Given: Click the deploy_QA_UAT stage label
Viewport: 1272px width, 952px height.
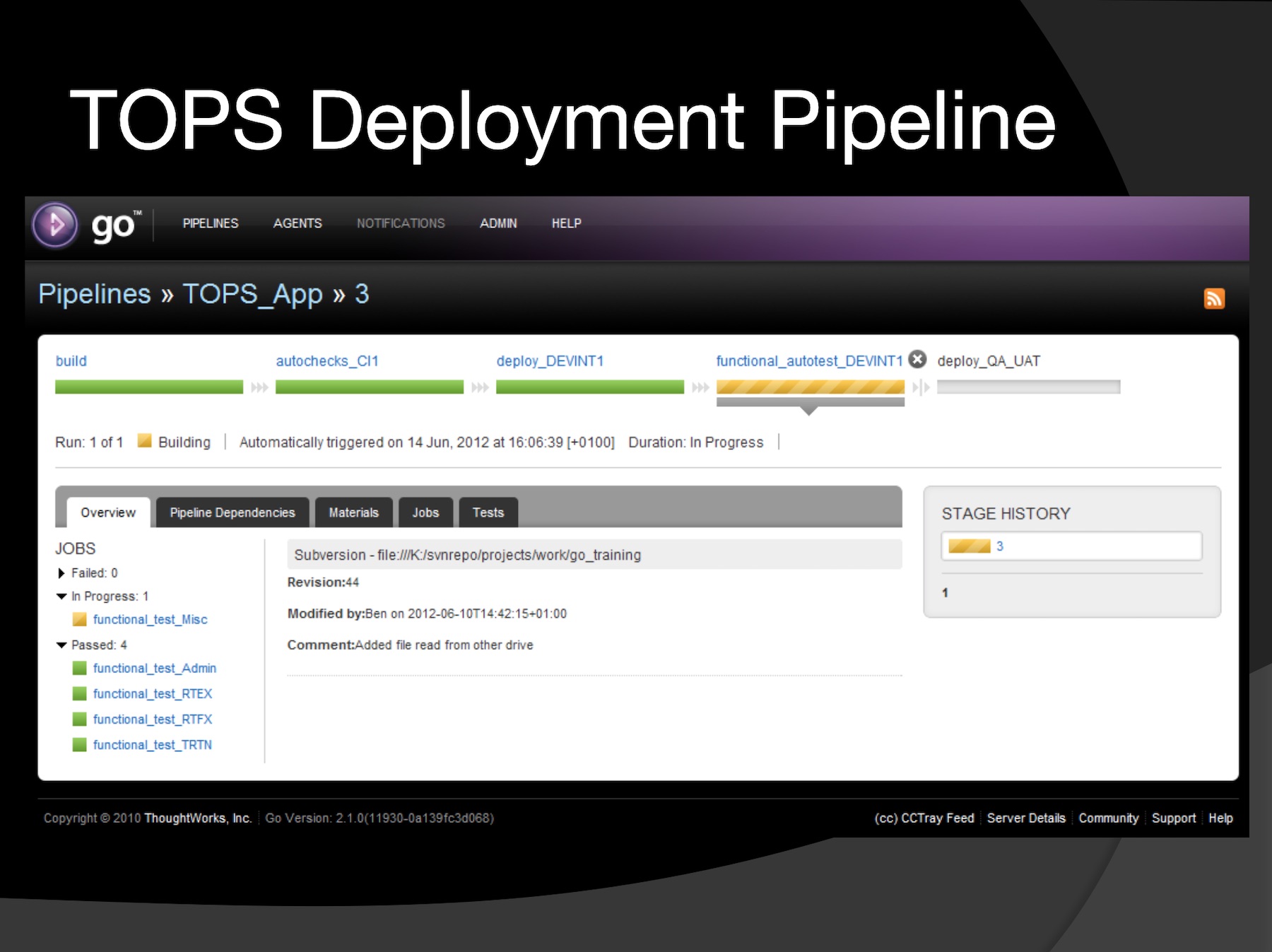Looking at the screenshot, I should coord(989,361).
